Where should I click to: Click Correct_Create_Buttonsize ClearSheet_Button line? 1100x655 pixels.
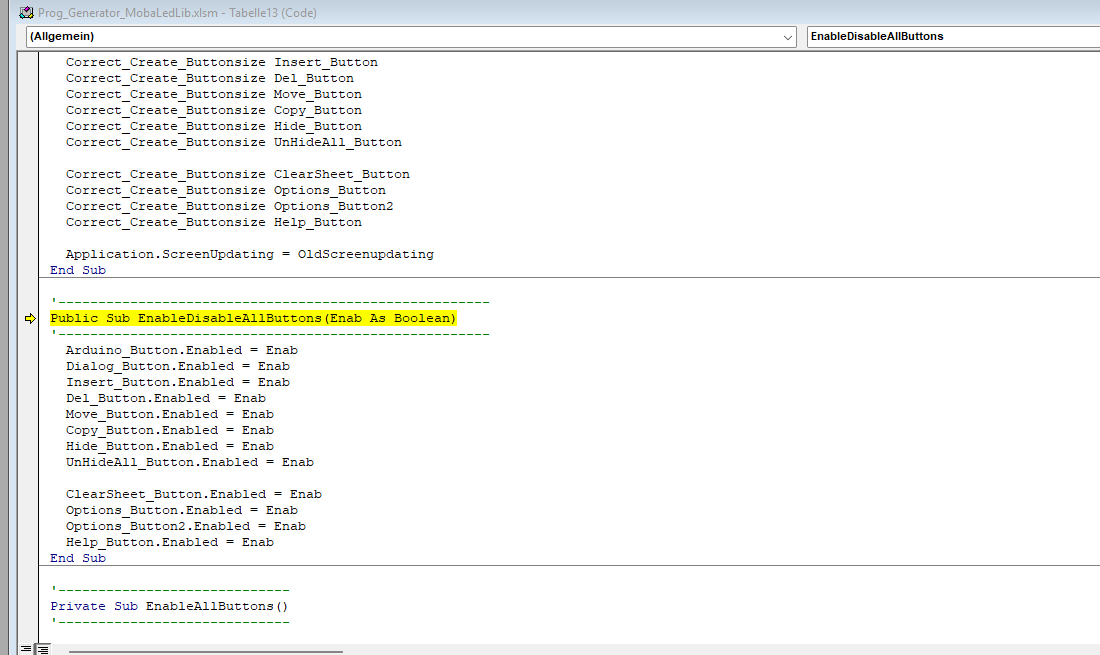coord(237,174)
